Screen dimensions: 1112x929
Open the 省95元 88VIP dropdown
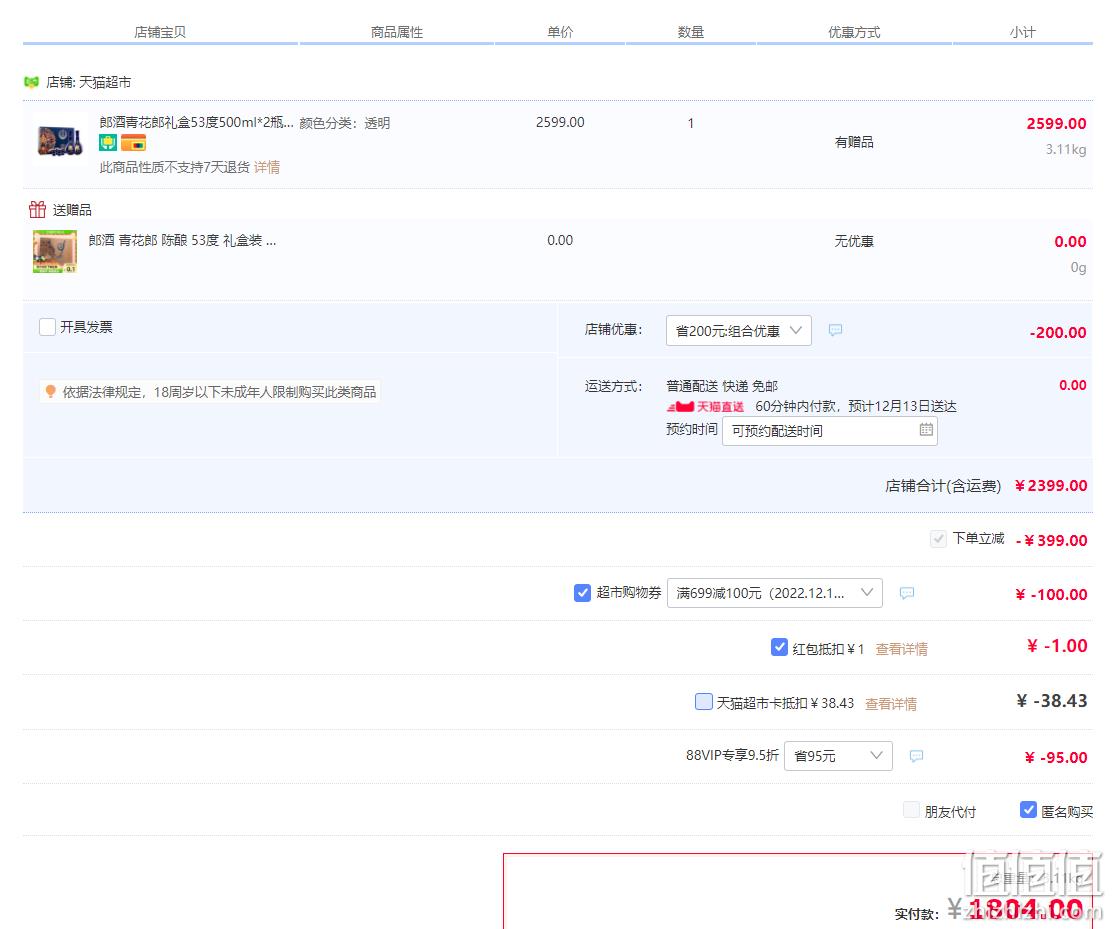[838, 756]
